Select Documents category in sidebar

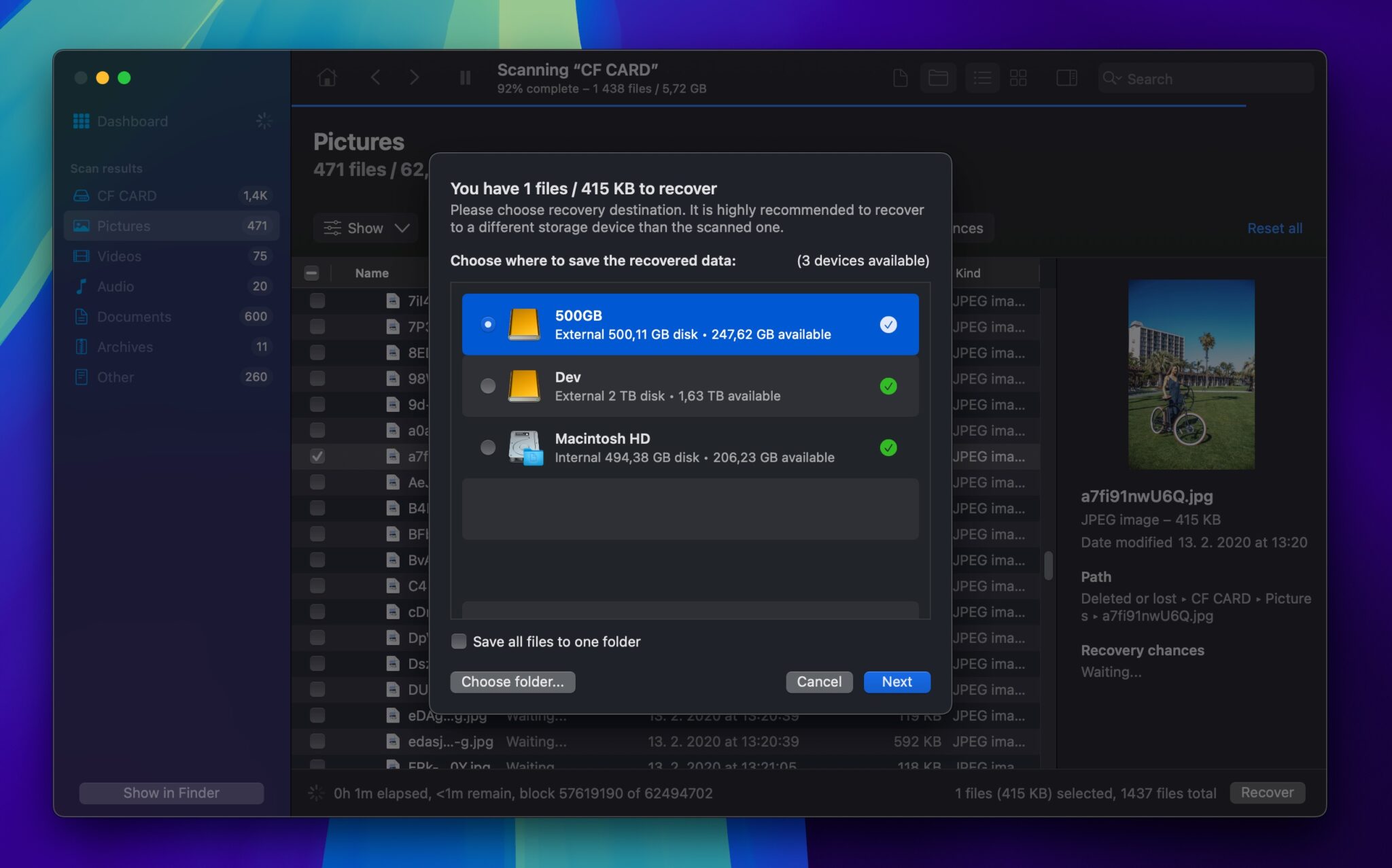(x=171, y=317)
